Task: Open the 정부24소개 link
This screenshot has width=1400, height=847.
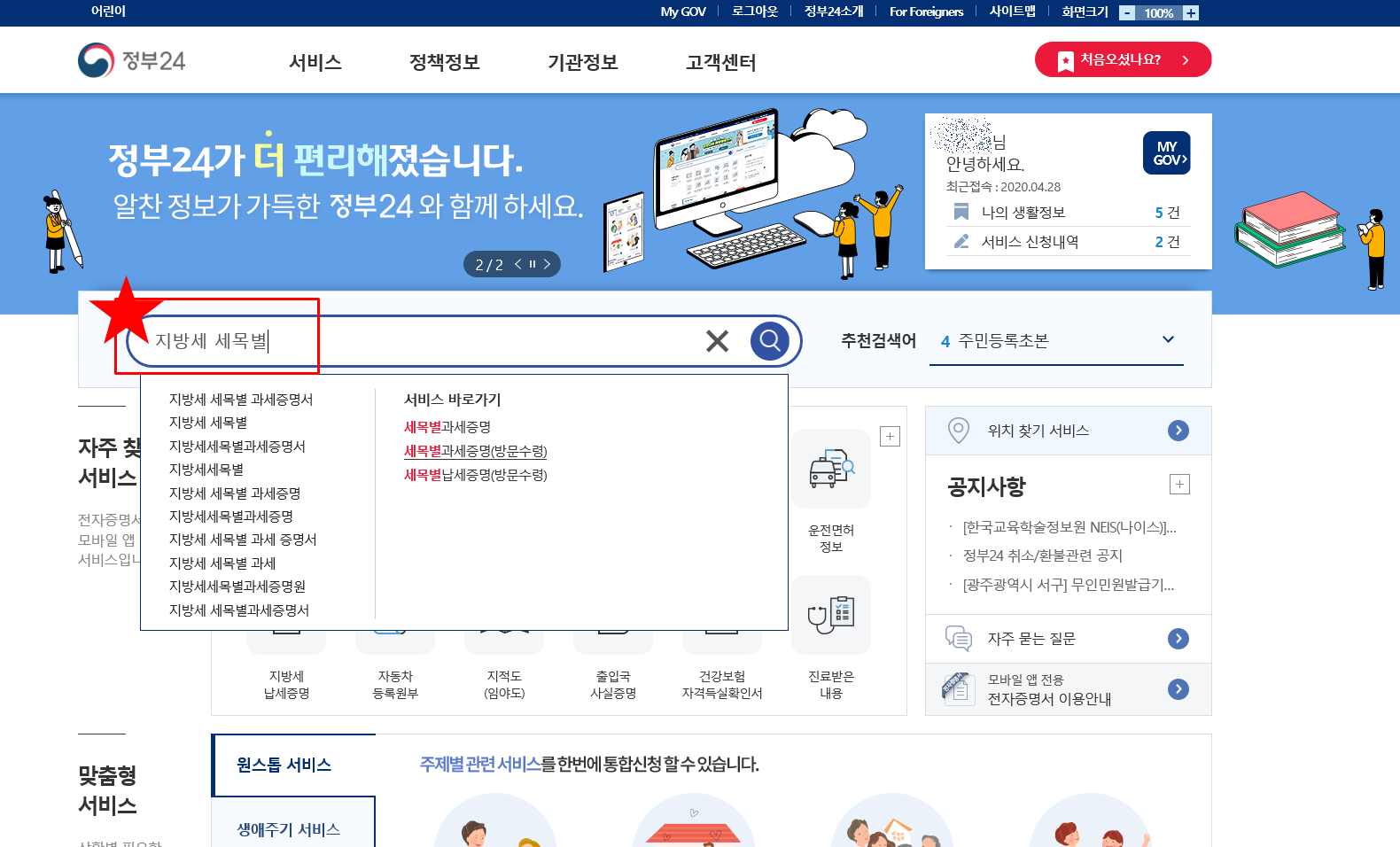Action: coord(833,12)
